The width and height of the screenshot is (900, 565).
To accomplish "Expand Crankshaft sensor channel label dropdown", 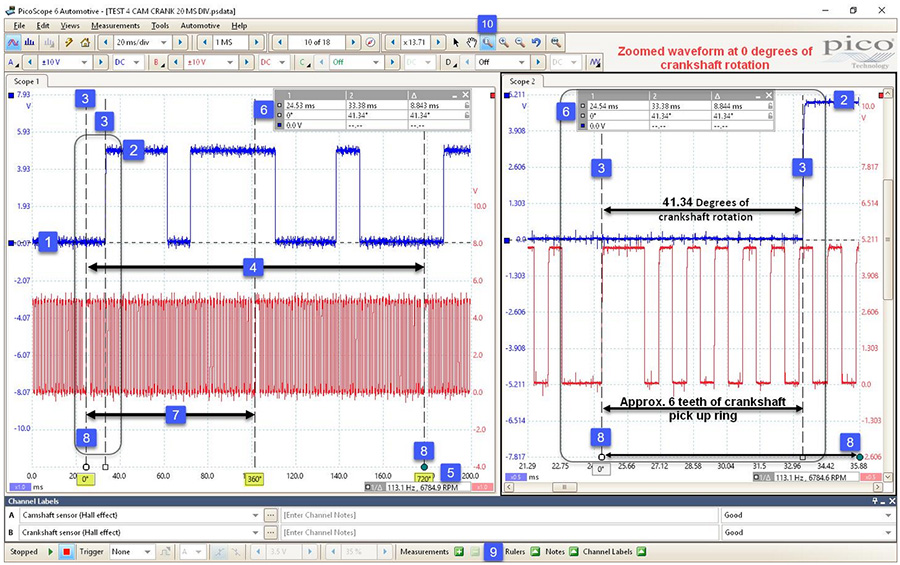I will (x=255, y=533).
